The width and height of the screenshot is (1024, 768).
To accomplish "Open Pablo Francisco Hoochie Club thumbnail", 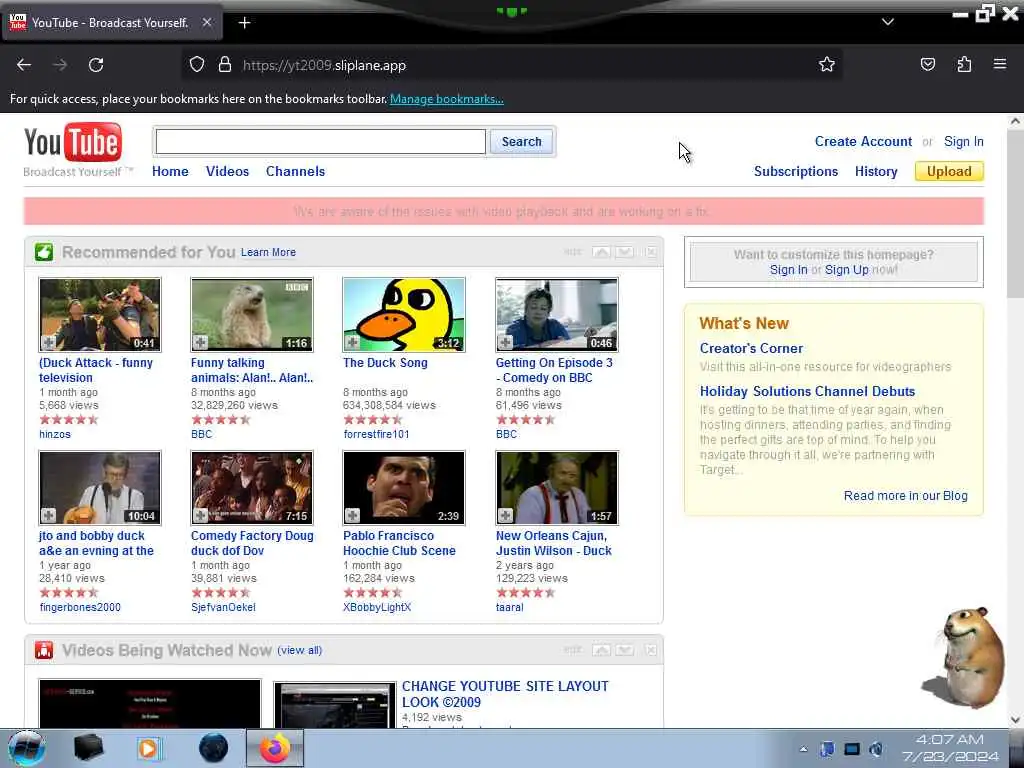I will pos(404,488).
